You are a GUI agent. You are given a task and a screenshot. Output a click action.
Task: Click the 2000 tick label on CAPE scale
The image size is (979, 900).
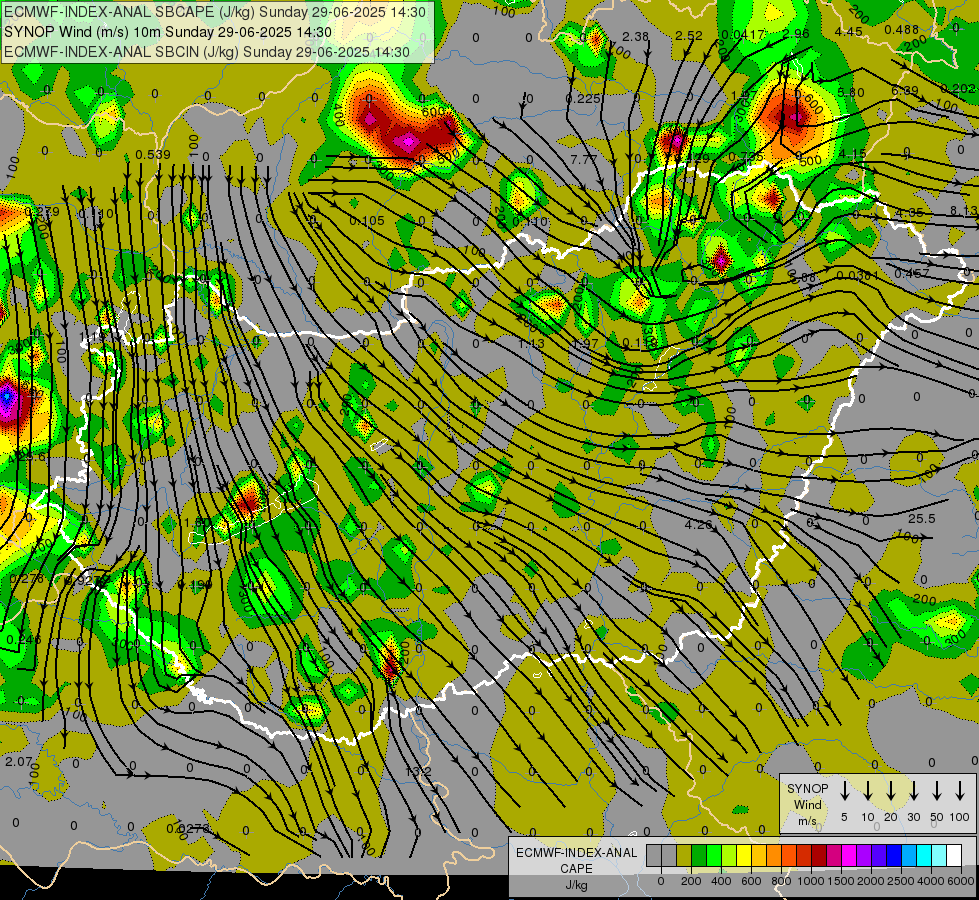[x=871, y=881]
